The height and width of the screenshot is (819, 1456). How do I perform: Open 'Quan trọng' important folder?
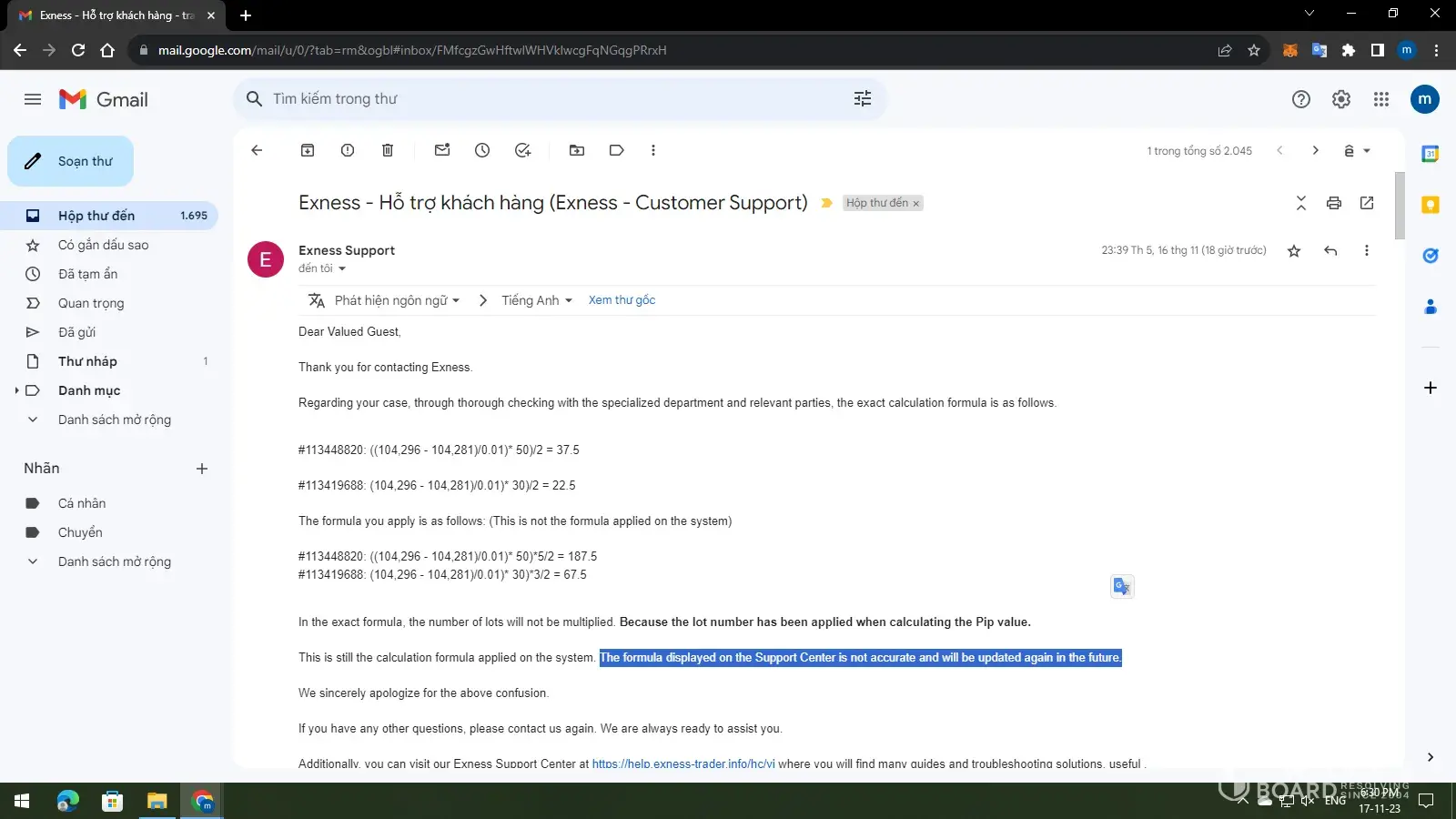[109, 303]
